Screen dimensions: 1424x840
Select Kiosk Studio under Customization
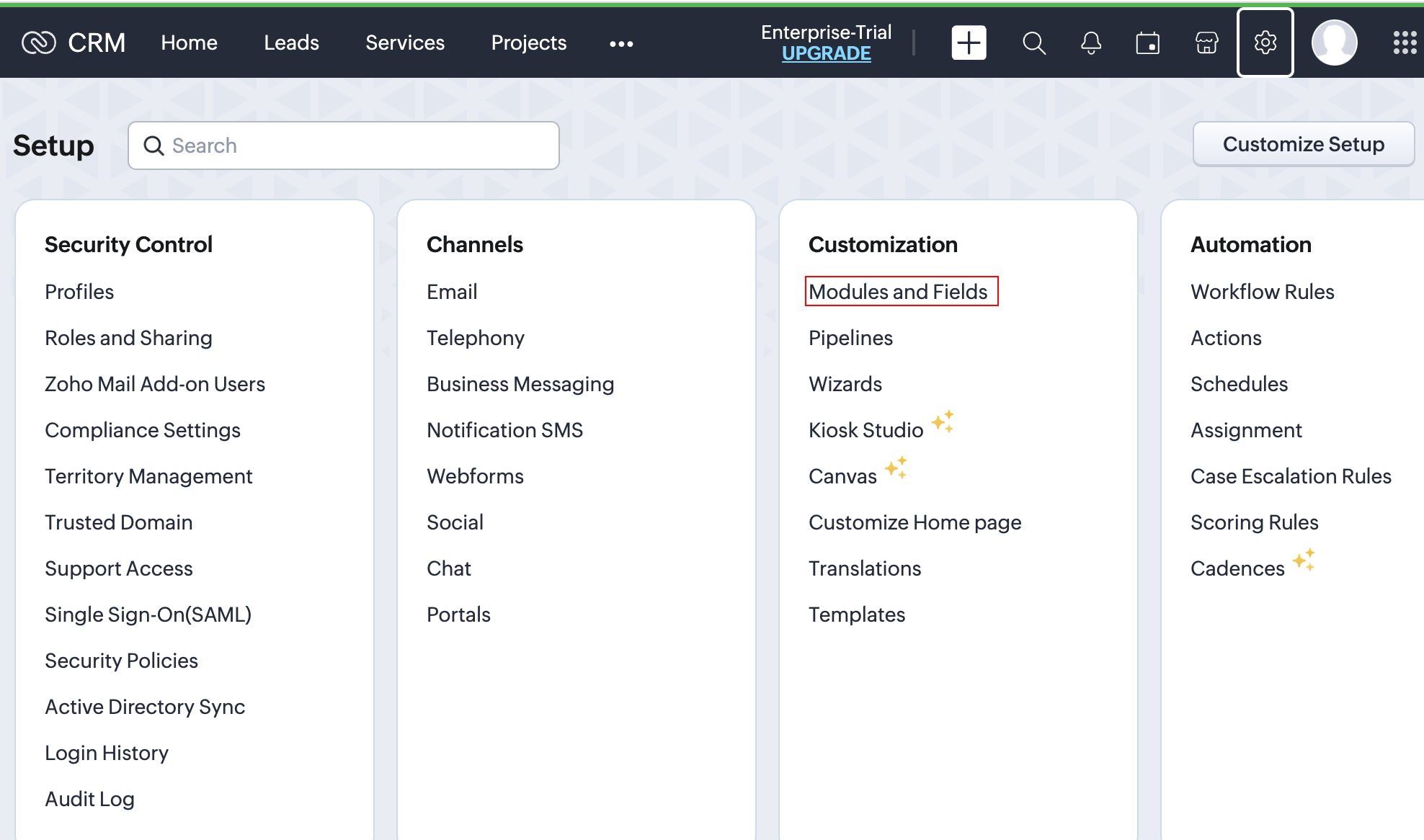tap(865, 430)
